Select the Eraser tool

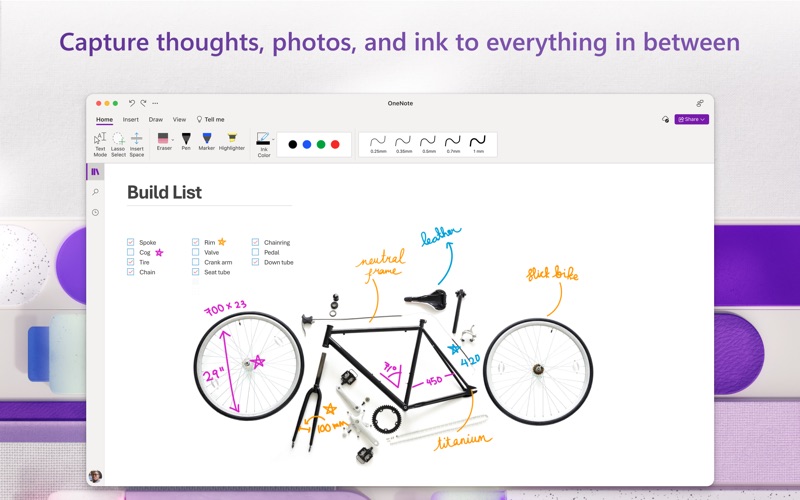click(163, 141)
